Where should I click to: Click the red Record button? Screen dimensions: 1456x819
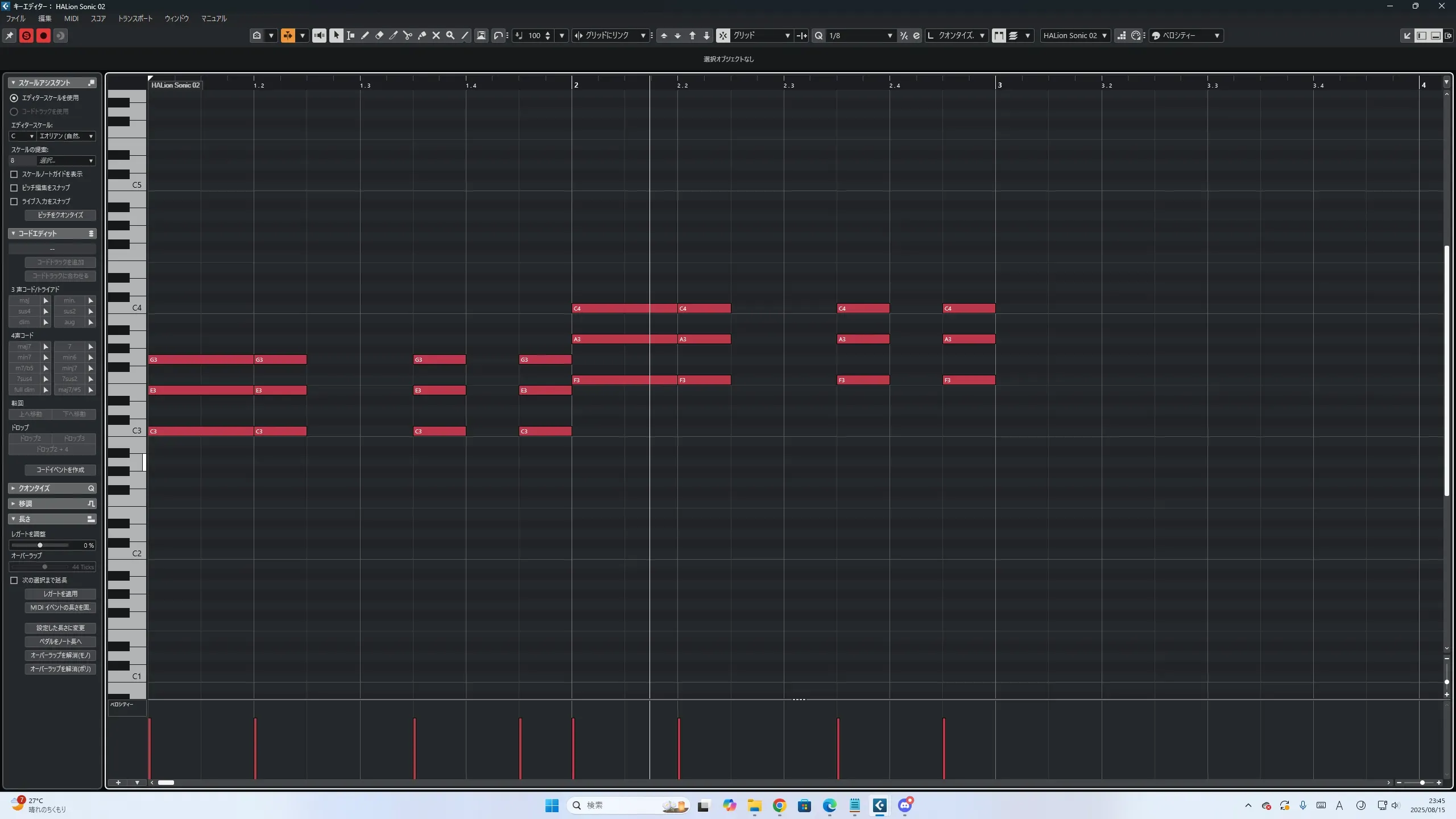coord(43,36)
